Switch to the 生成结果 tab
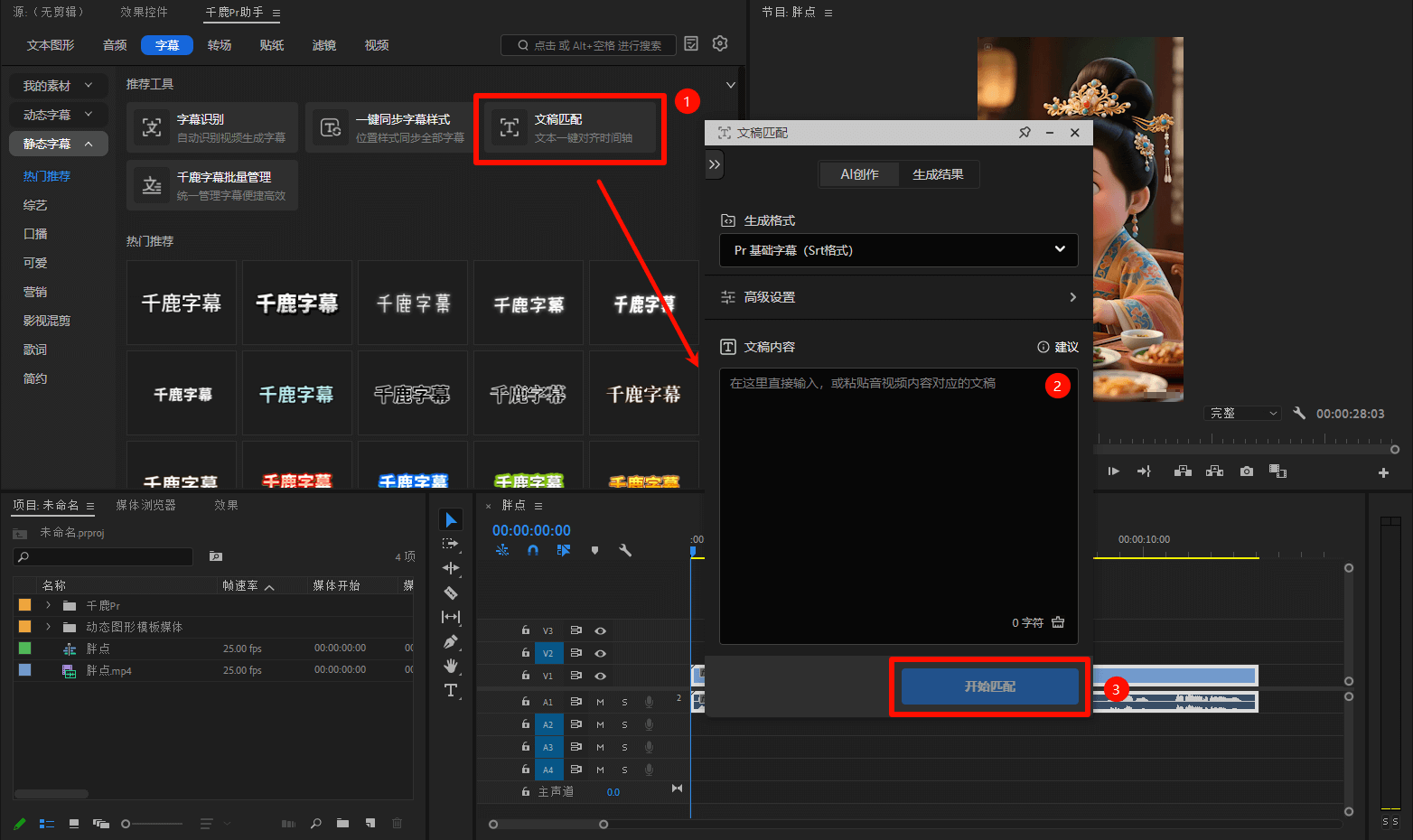The height and width of the screenshot is (840, 1413). pos(938,174)
